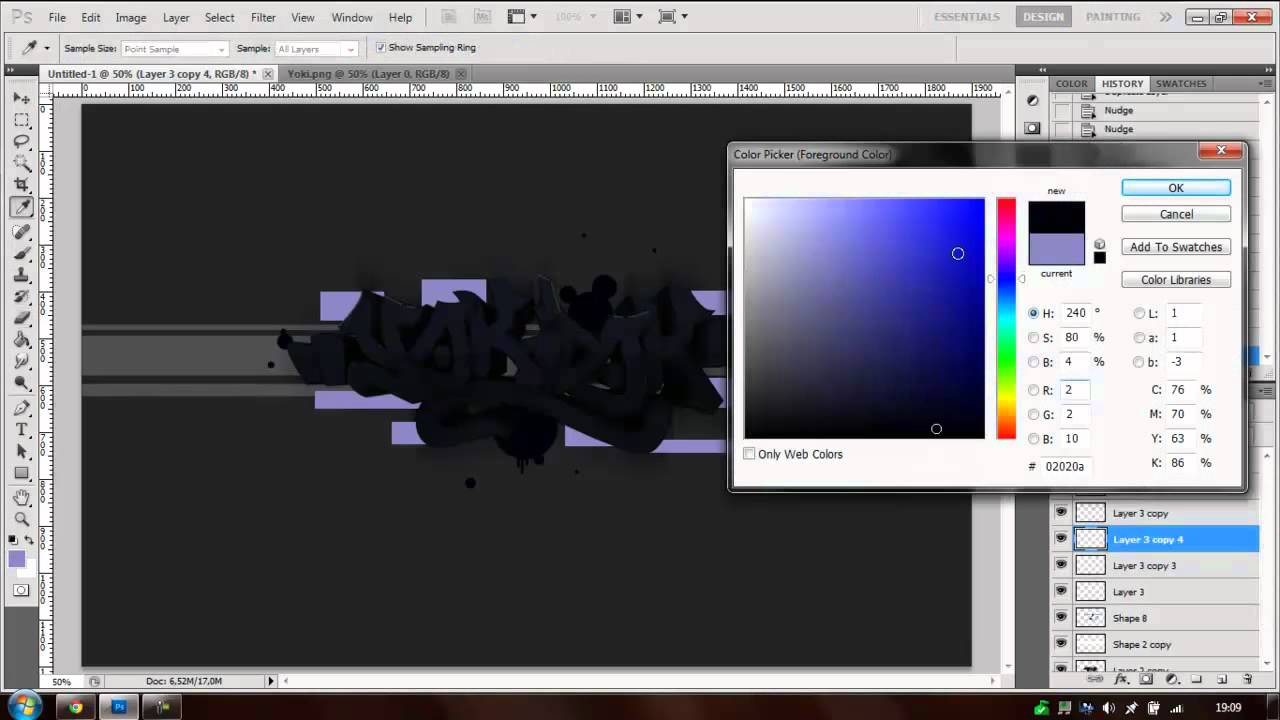Select the Hand tool
This screenshot has height=720, width=1280.
click(x=21, y=497)
